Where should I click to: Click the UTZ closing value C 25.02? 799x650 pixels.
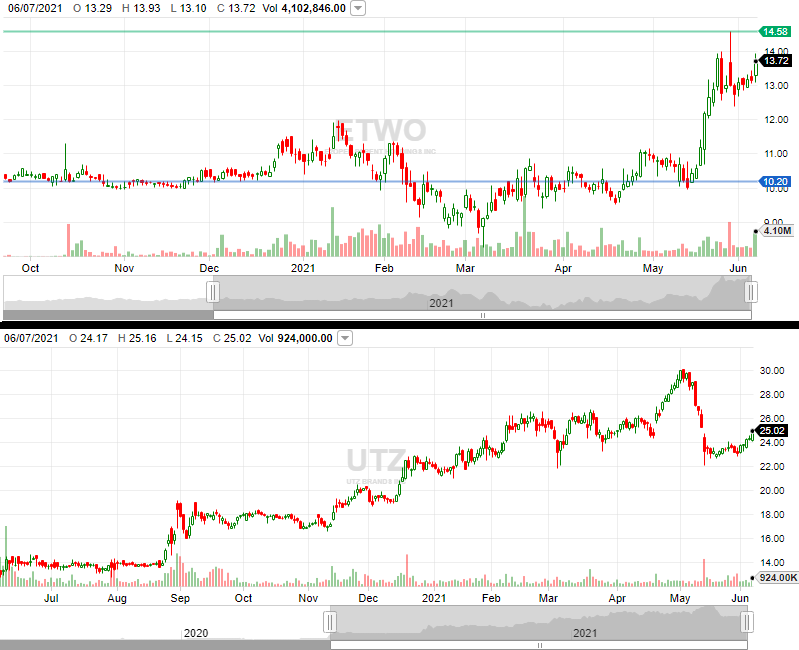pyautogui.click(x=232, y=338)
